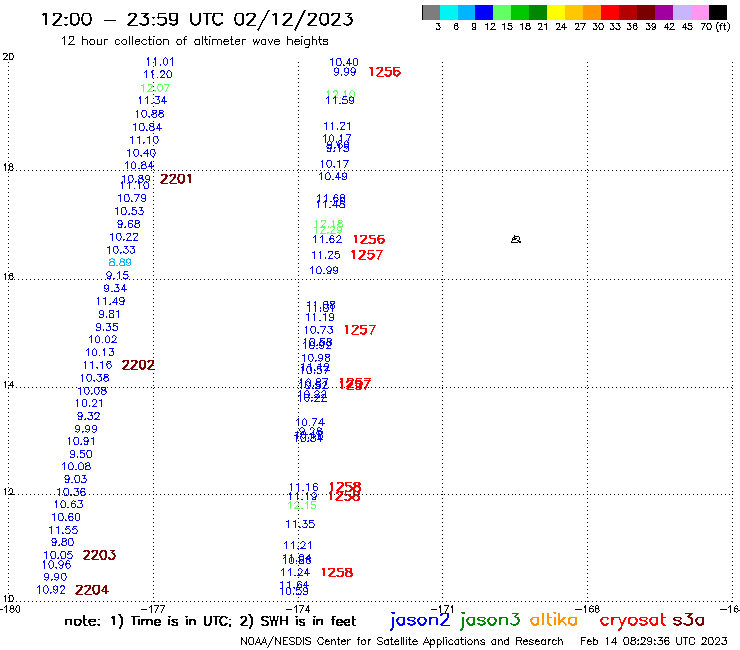The image size is (740, 650).
Task: Click the time stamp 2201
Action: (176, 179)
